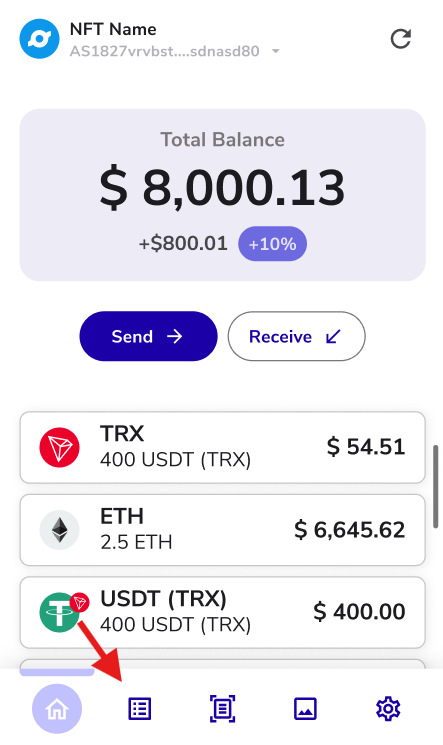Select the TRX asset row

(x=222, y=448)
